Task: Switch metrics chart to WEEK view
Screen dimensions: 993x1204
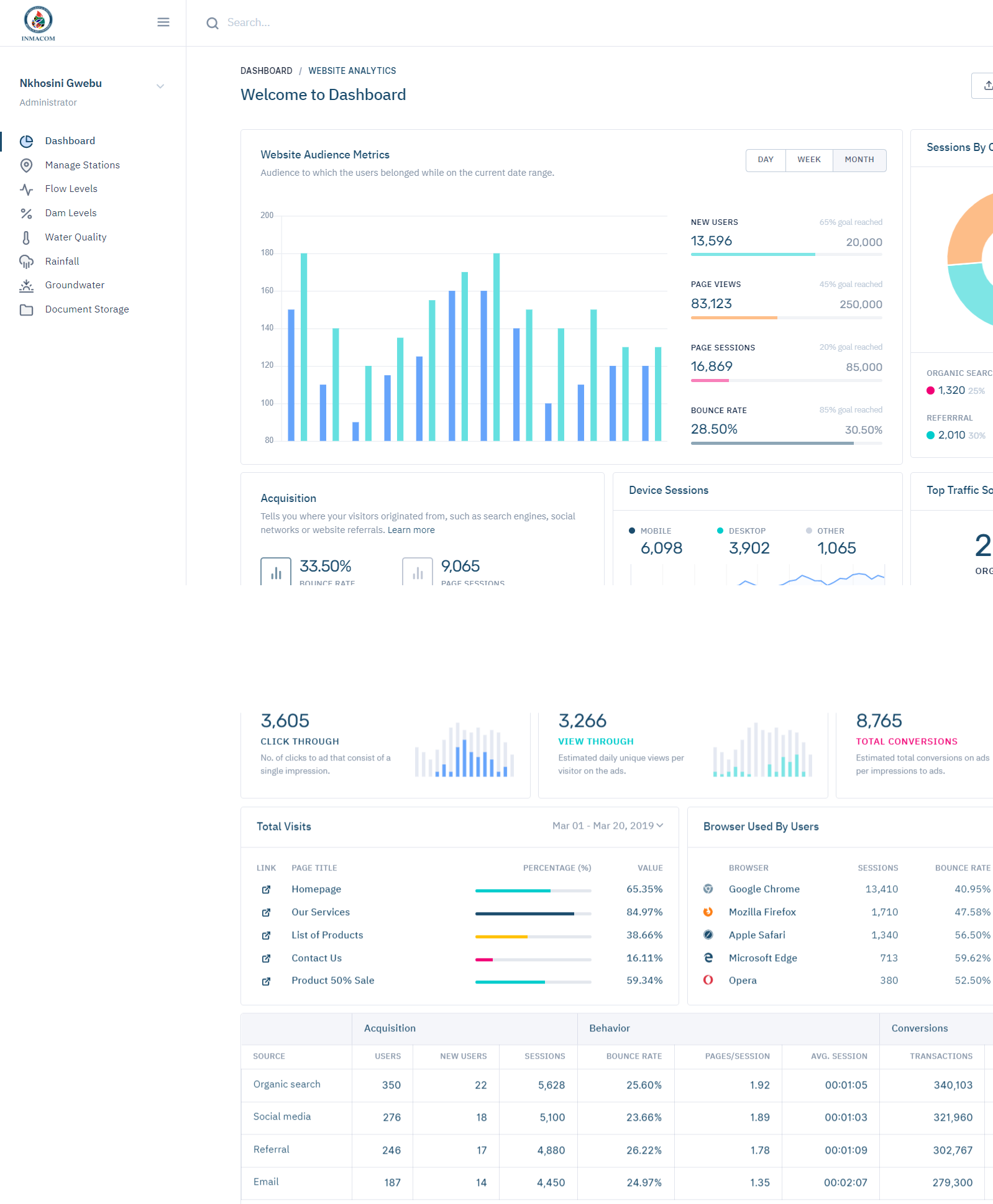Action: pyautogui.click(x=809, y=160)
